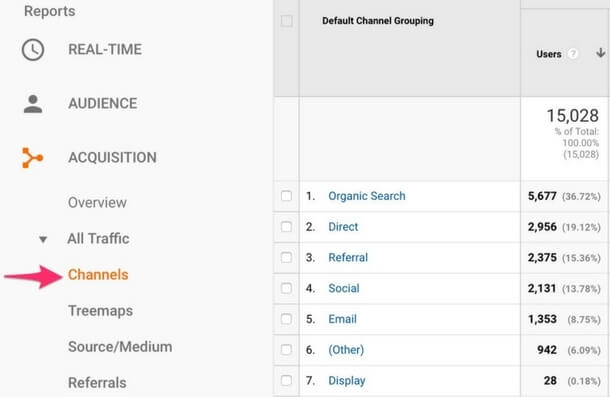This screenshot has width=610, height=397.
Task: Open the Acquisition Overview item
Action: [x=97, y=202]
